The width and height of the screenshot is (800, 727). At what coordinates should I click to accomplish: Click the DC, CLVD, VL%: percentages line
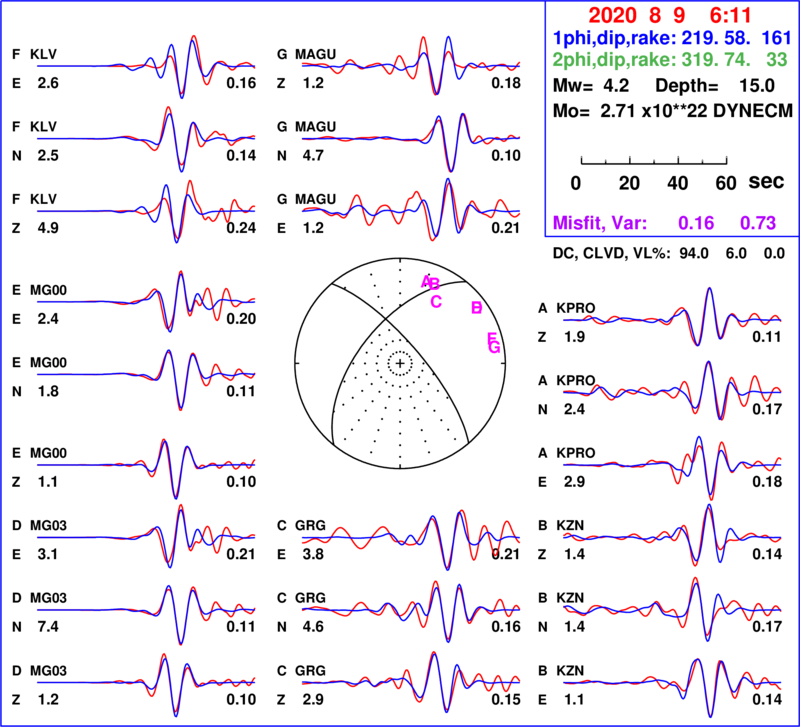pos(668,254)
